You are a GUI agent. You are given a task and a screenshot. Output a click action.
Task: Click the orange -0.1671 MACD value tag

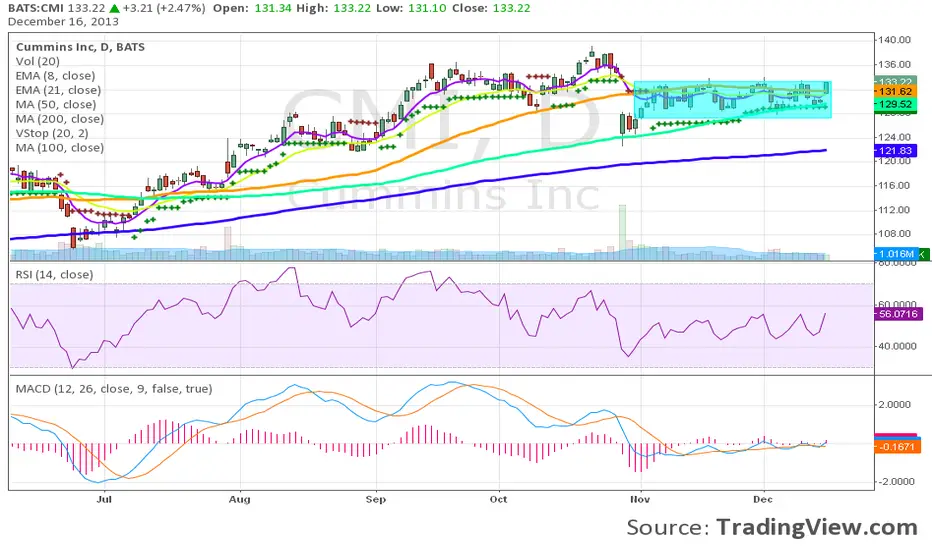[x=898, y=447]
